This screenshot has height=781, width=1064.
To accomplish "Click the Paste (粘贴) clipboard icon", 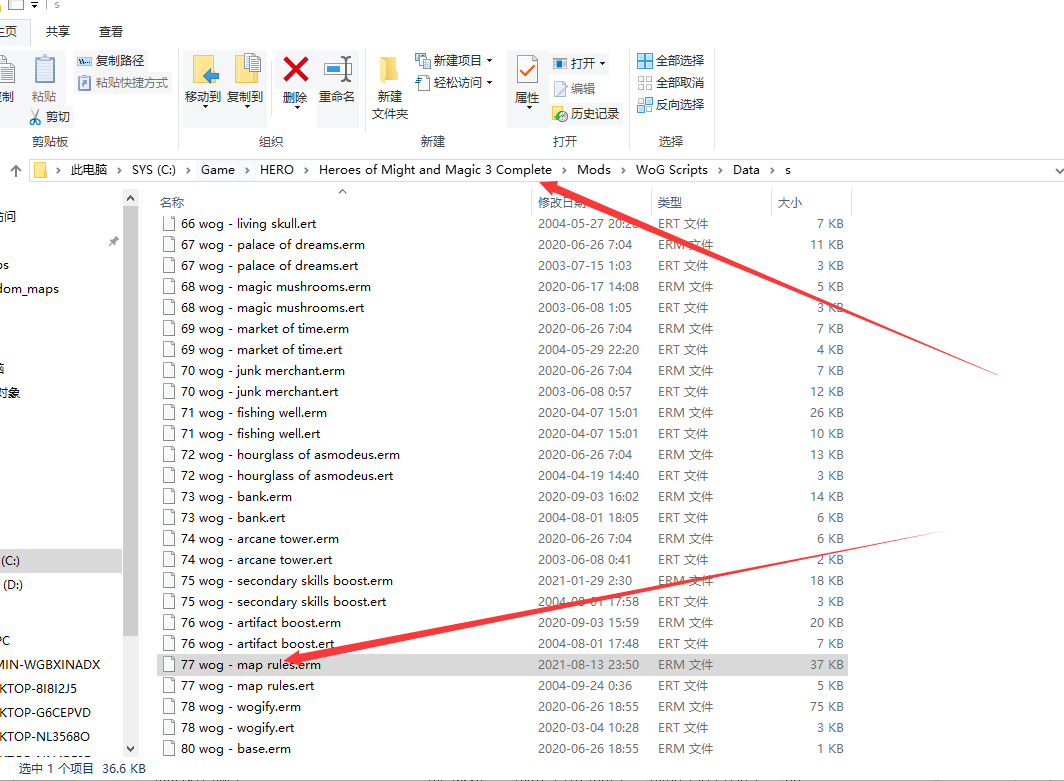I will click(x=45, y=71).
